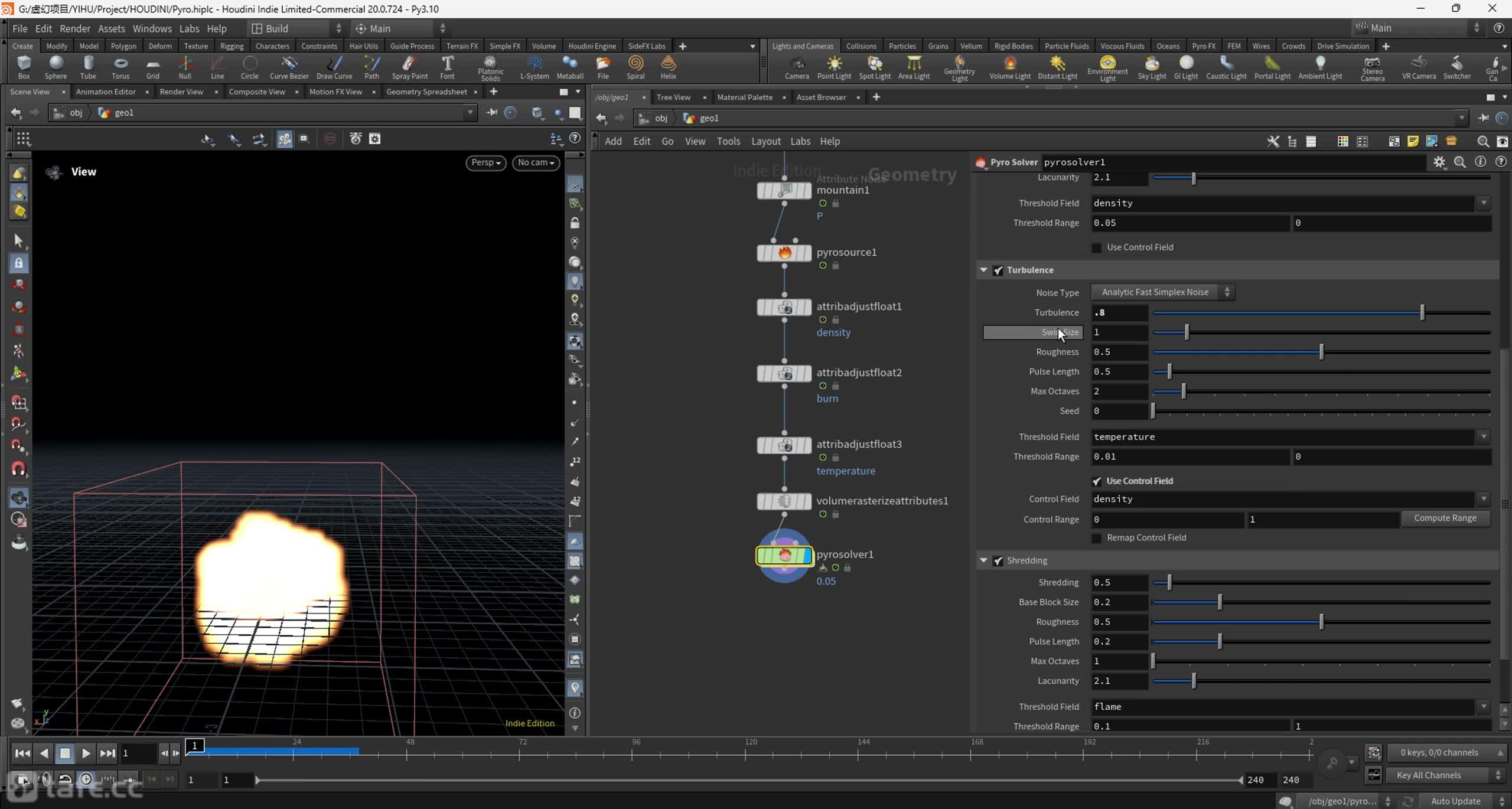This screenshot has width=1512, height=809.
Task: Create a Point Light
Action: (x=834, y=67)
